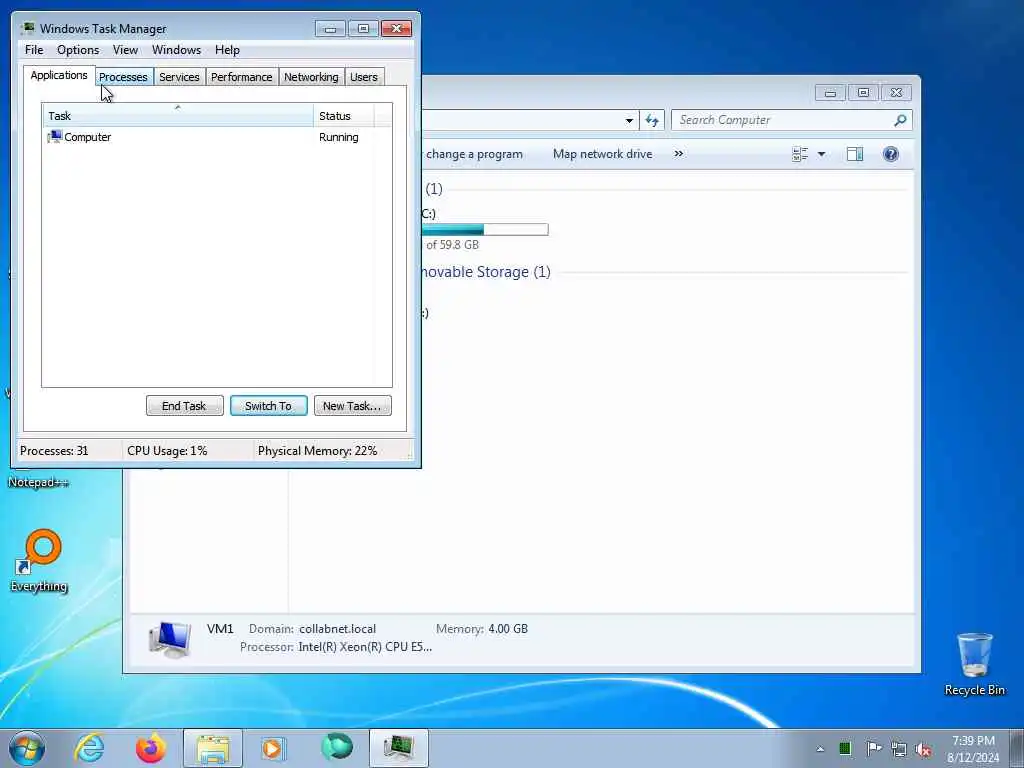
Task: Click the help icon in Computer window
Action: [x=891, y=154]
